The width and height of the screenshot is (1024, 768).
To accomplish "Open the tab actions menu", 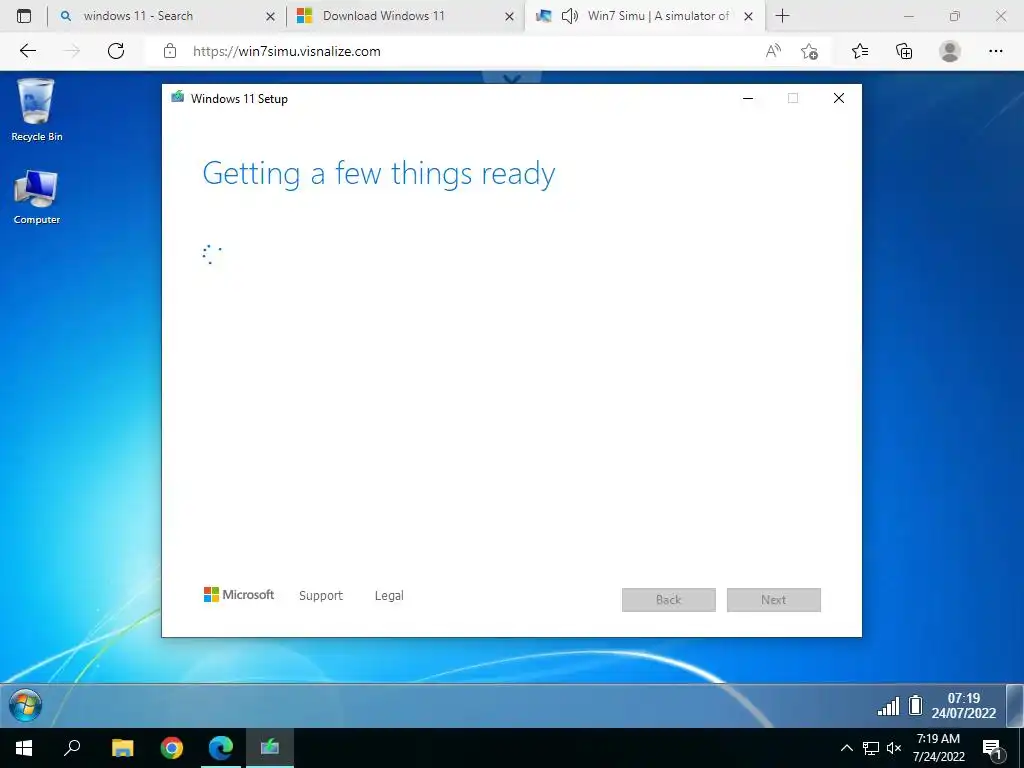I will pyautogui.click(x=24, y=16).
